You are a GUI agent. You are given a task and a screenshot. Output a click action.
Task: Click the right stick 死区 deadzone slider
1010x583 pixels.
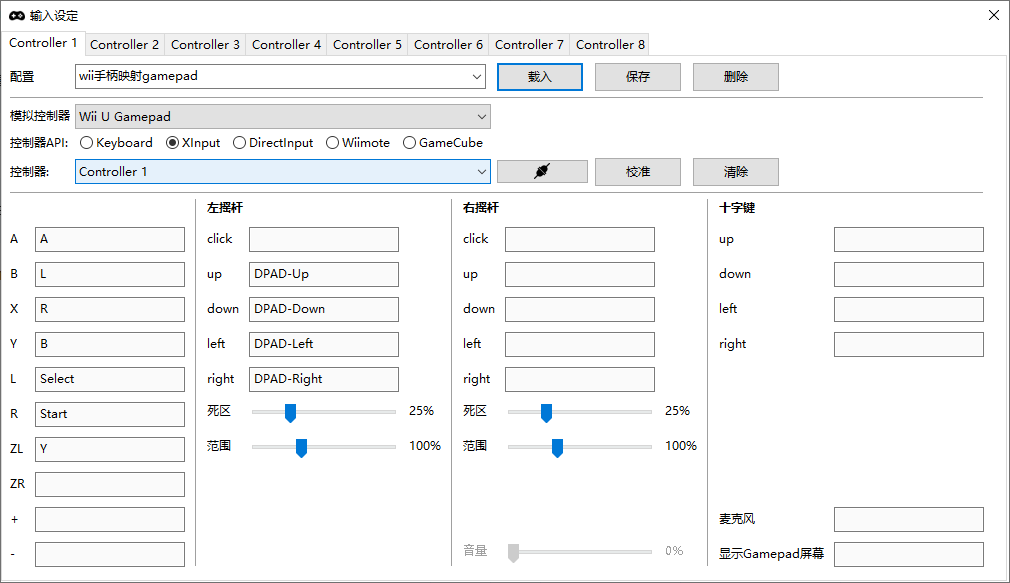coord(580,412)
